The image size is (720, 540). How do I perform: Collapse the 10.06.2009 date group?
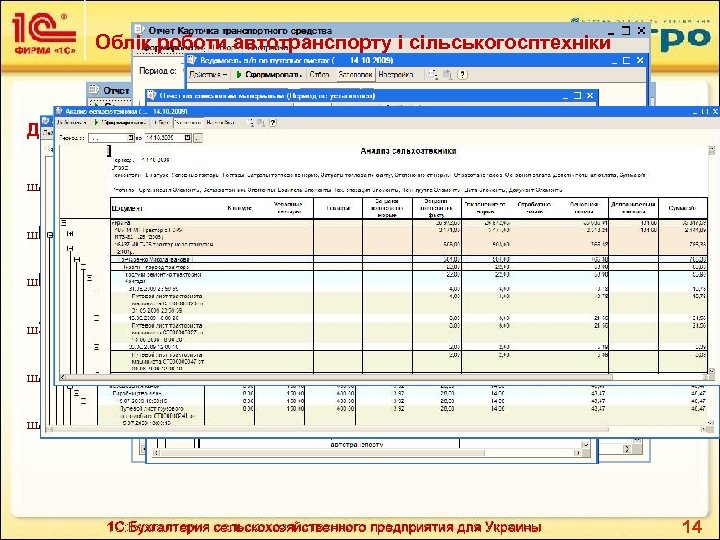click(96, 318)
